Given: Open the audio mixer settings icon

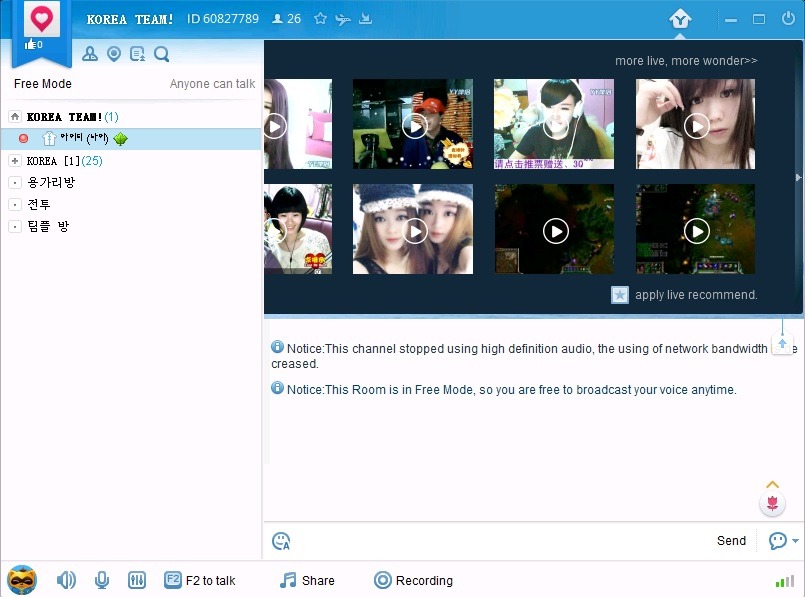Looking at the screenshot, I should pyautogui.click(x=137, y=580).
